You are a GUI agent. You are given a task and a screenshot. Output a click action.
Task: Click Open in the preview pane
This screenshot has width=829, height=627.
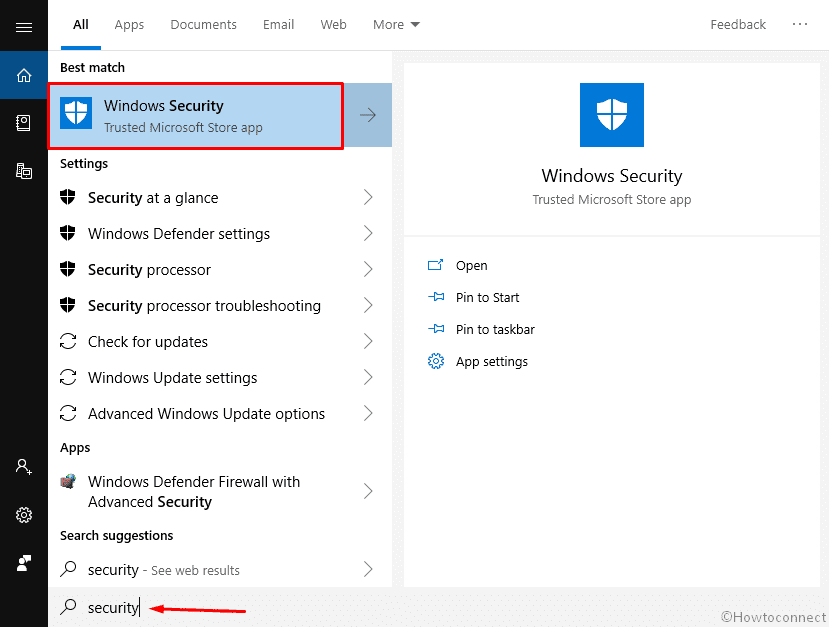[472, 265]
